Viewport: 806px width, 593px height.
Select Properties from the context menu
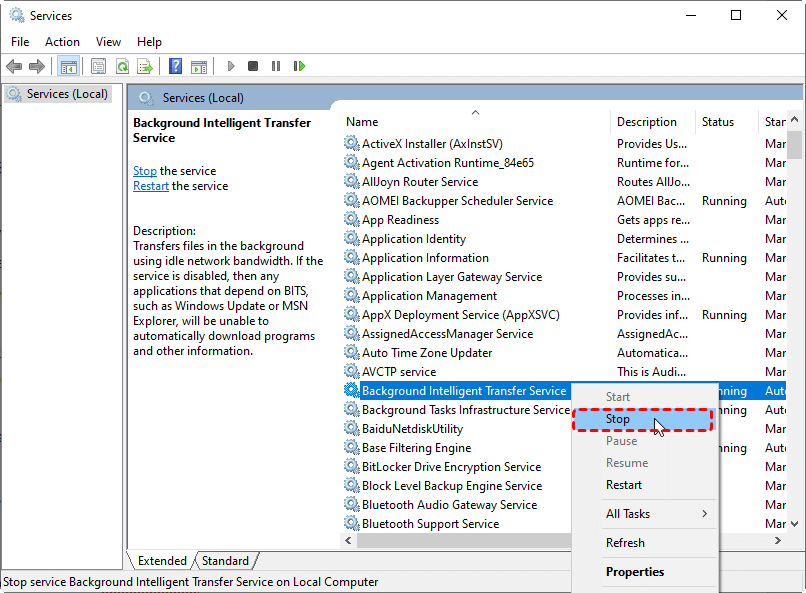point(635,572)
